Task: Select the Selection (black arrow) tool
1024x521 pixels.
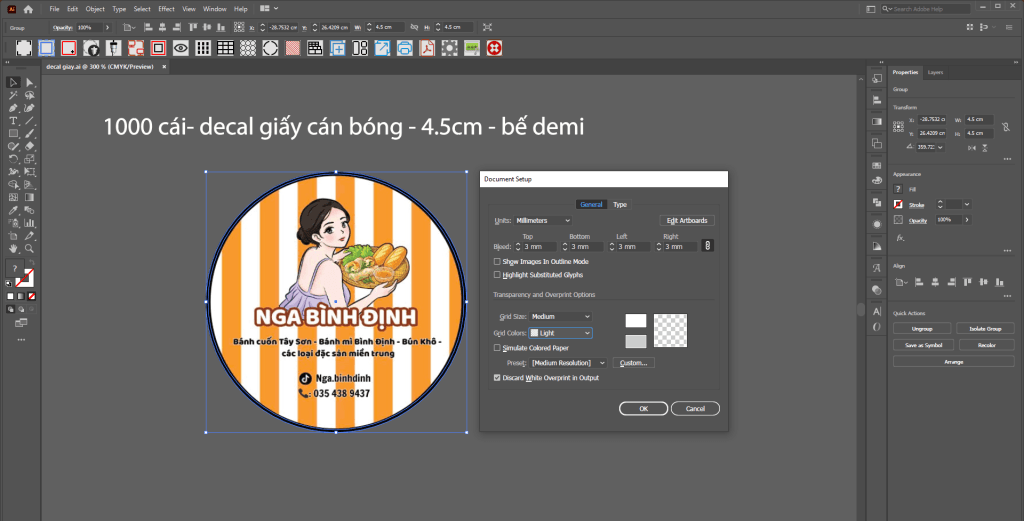Action: coord(13,82)
